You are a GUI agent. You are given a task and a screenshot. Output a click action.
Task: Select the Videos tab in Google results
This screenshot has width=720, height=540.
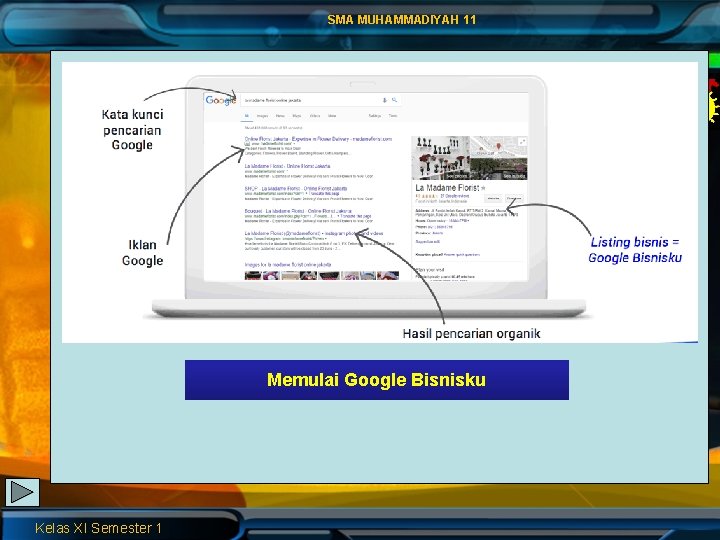pos(315,116)
